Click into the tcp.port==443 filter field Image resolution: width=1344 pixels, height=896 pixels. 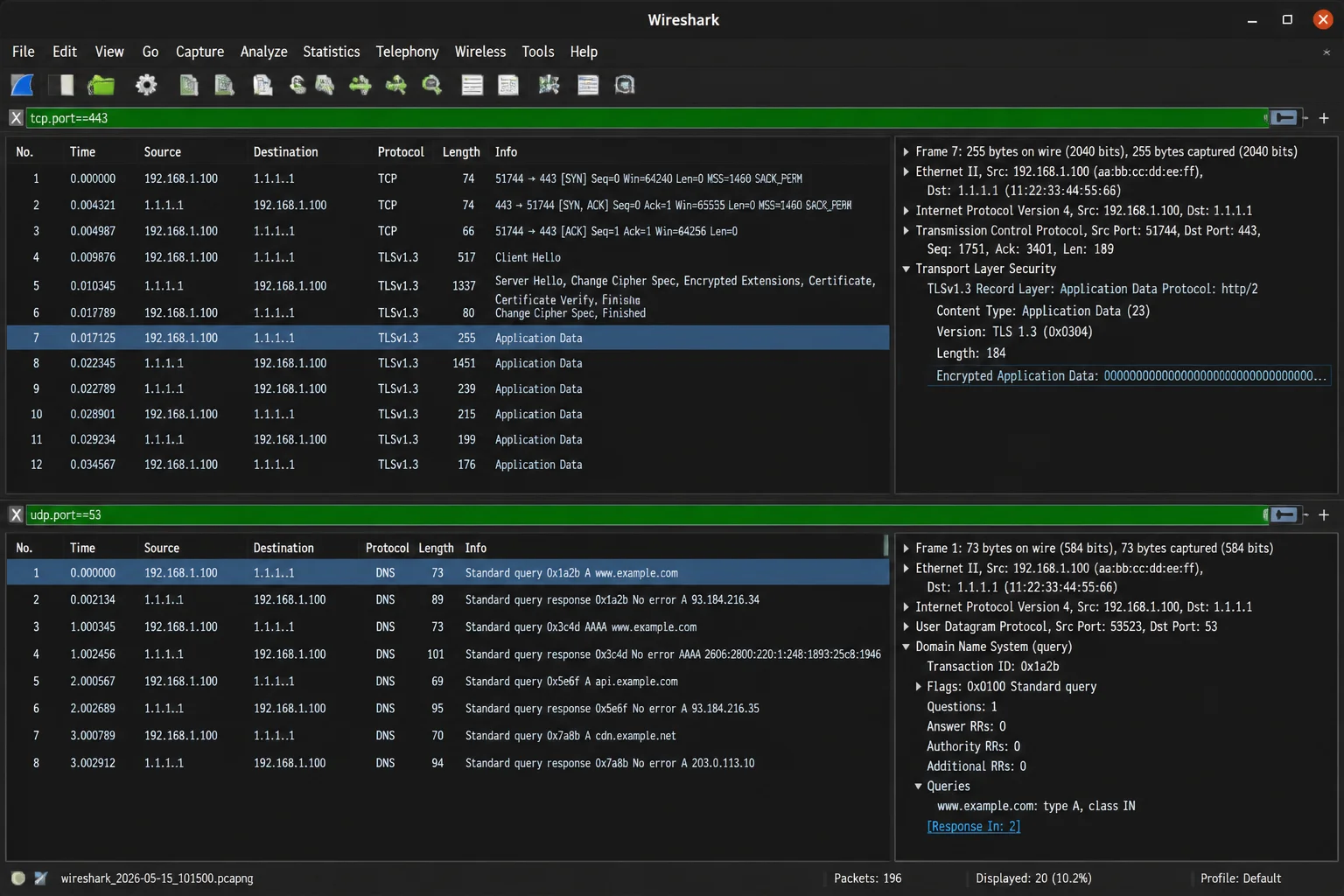(x=646, y=118)
